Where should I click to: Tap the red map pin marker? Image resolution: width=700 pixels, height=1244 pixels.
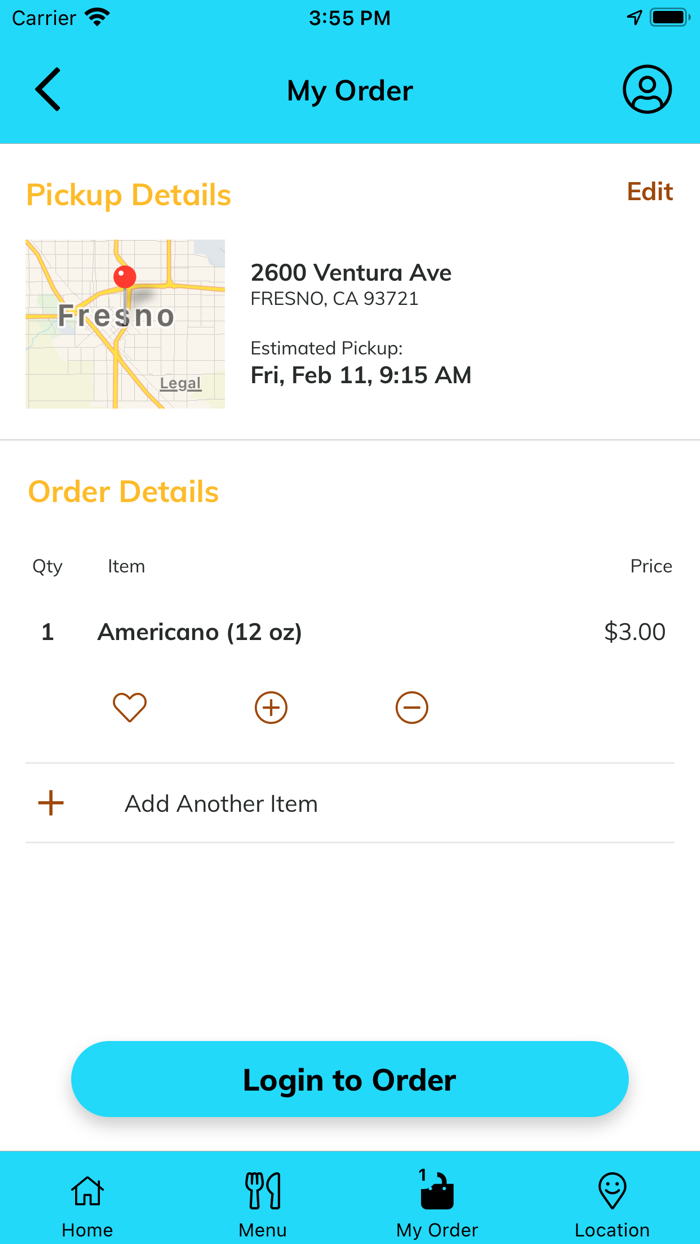(125, 276)
